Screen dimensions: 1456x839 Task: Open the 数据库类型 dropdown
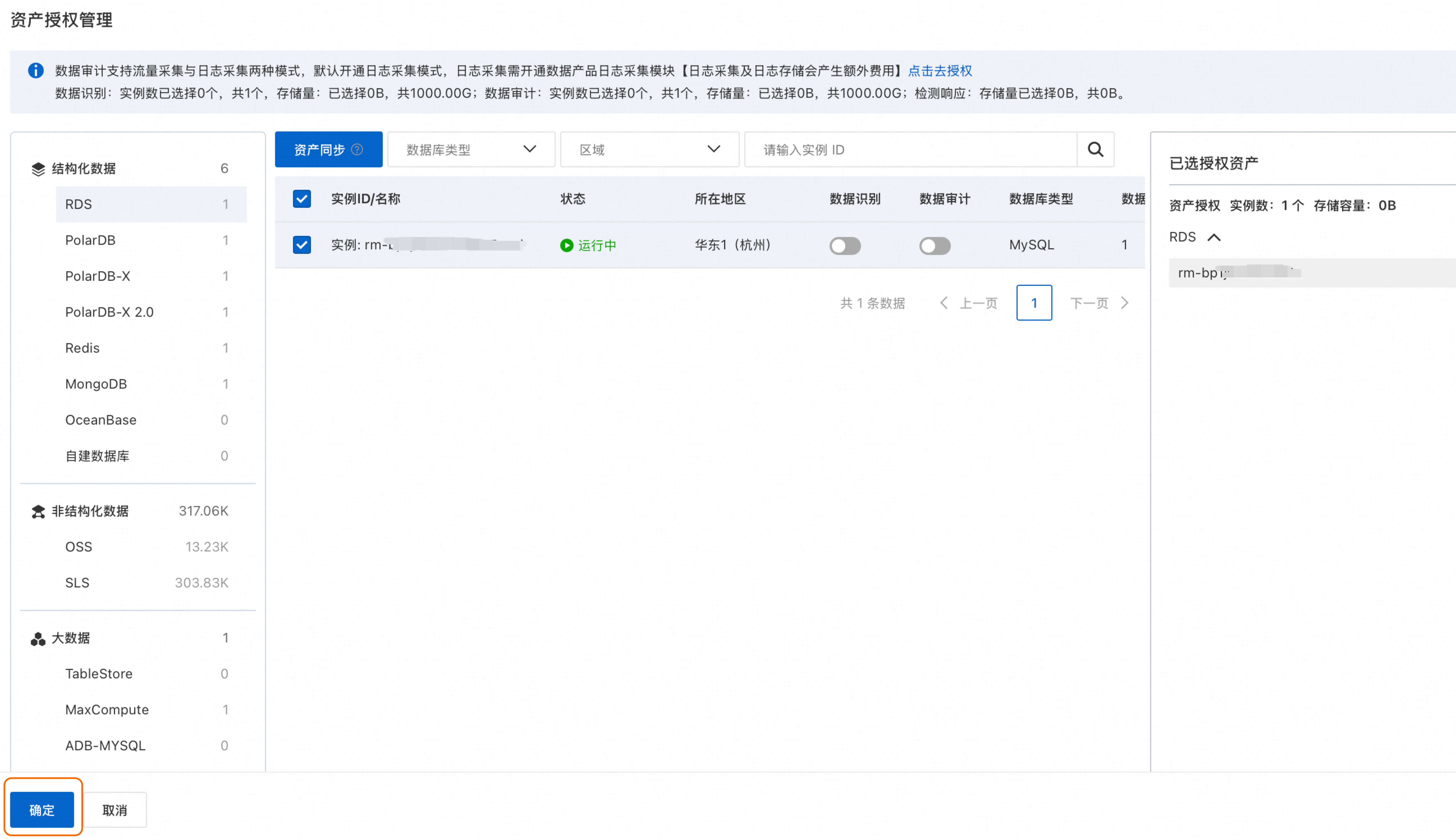click(x=471, y=150)
